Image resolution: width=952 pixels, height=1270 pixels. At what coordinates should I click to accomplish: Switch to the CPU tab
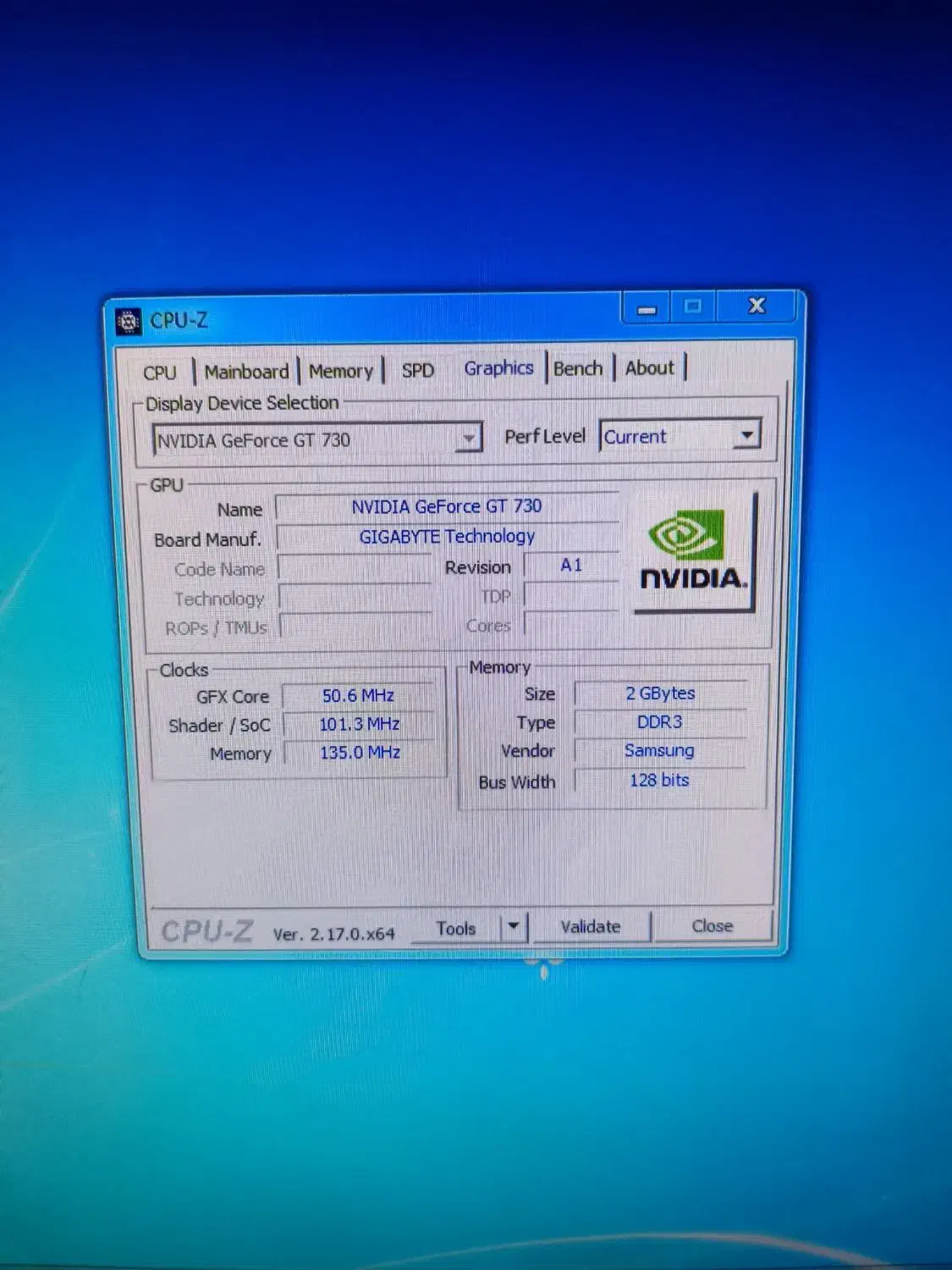click(x=159, y=371)
